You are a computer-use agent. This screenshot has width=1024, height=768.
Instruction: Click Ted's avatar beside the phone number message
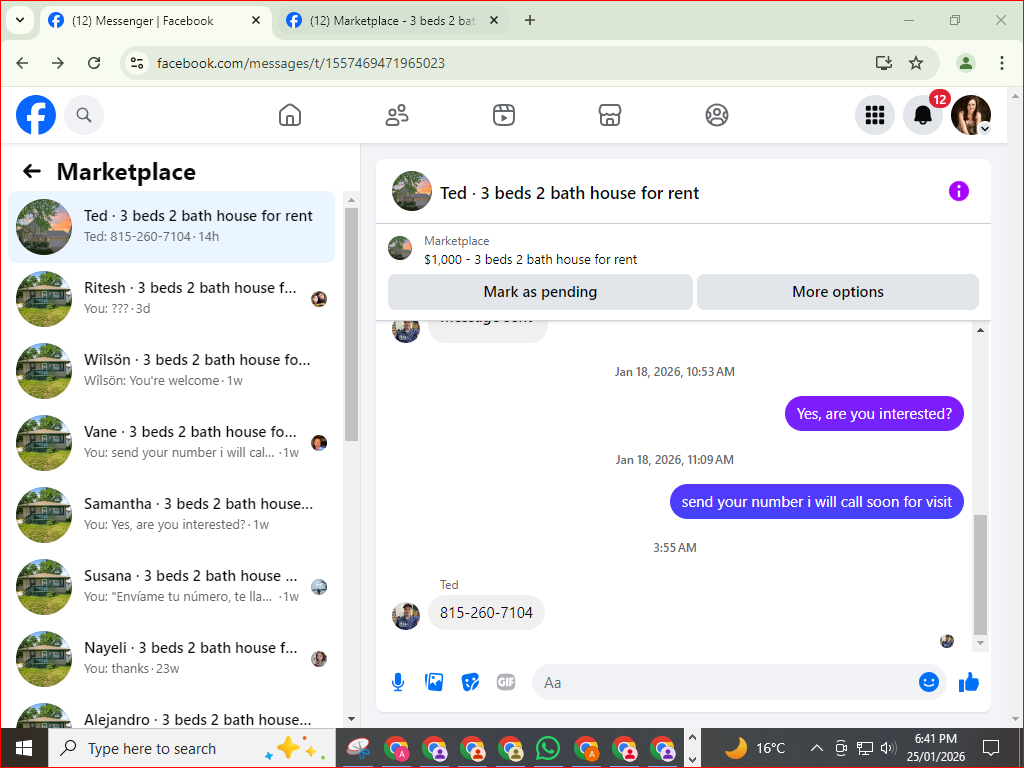406,616
